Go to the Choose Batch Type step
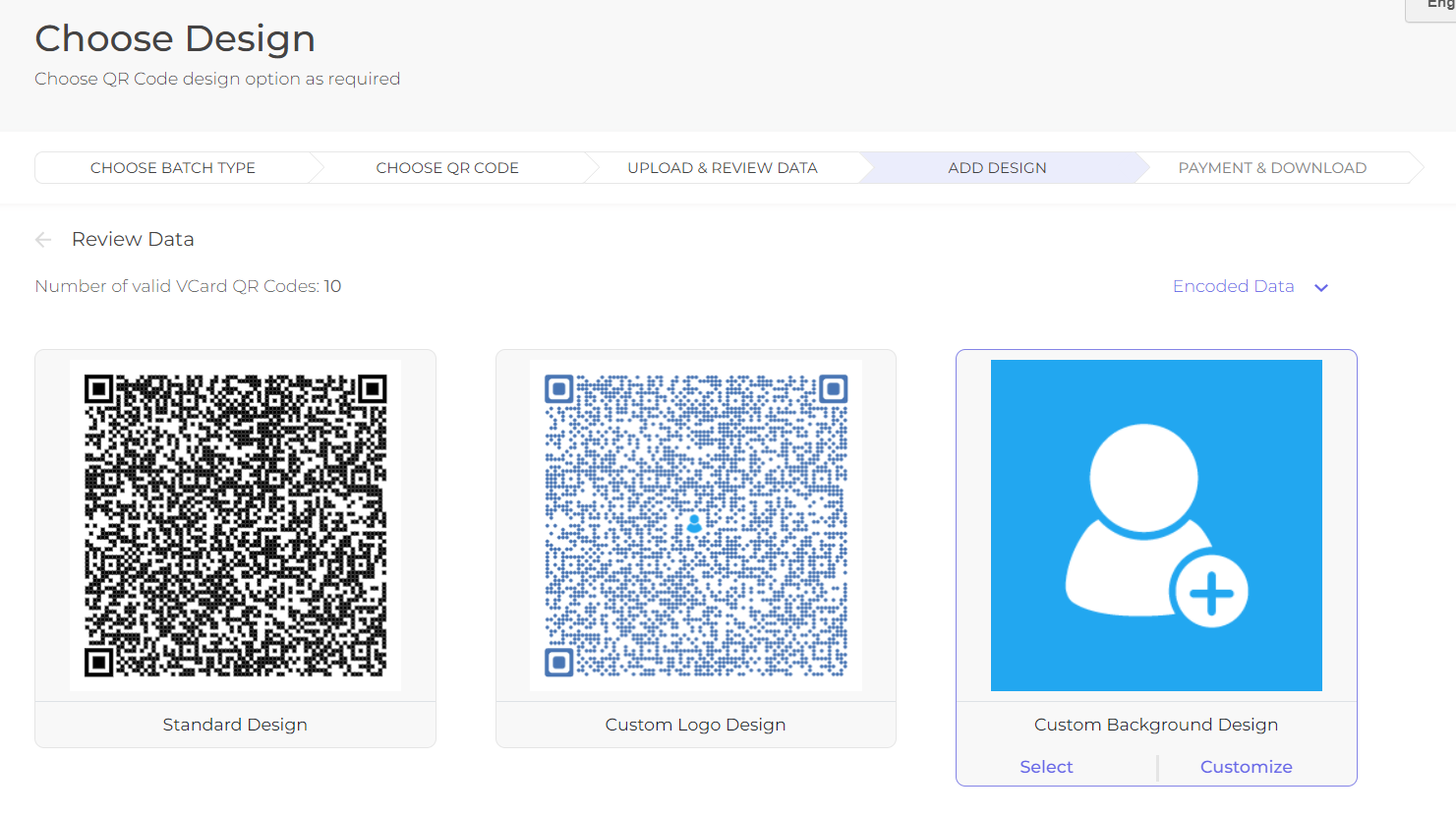 (173, 167)
